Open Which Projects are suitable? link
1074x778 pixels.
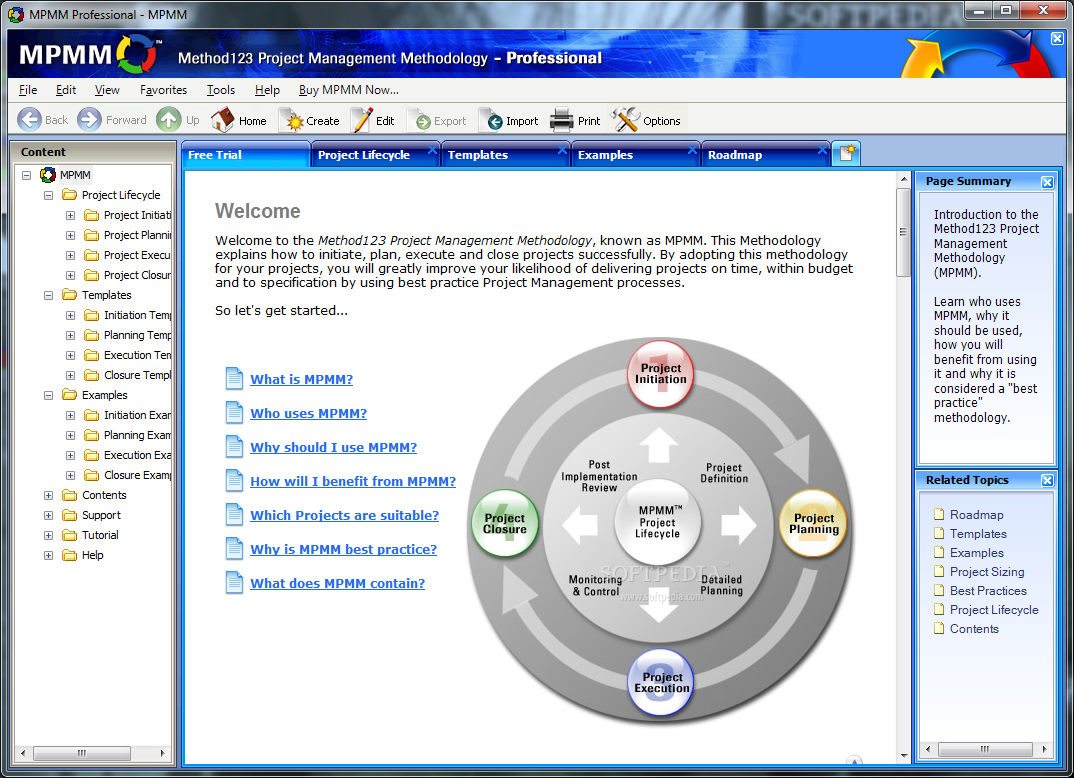coord(345,515)
